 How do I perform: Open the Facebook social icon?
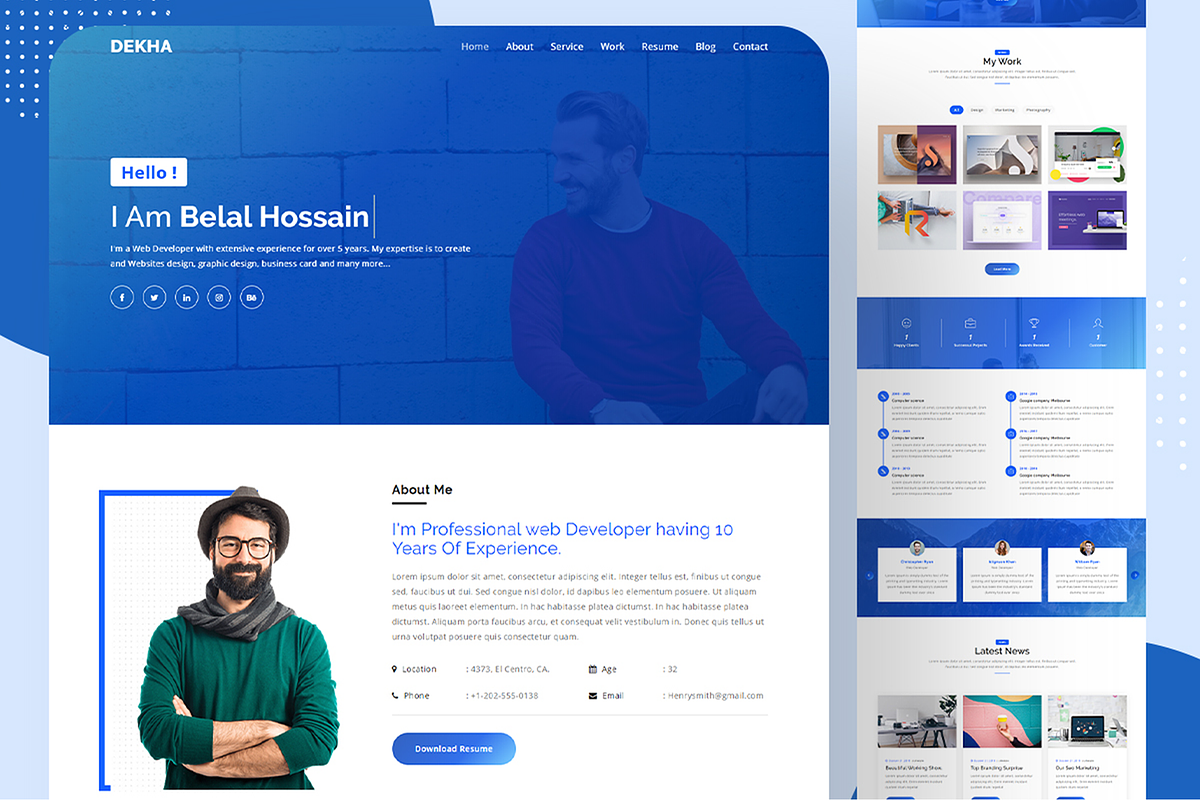click(122, 297)
